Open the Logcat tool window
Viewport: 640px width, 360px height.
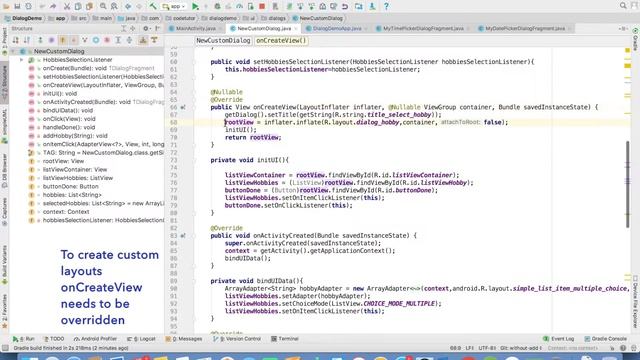(141, 339)
